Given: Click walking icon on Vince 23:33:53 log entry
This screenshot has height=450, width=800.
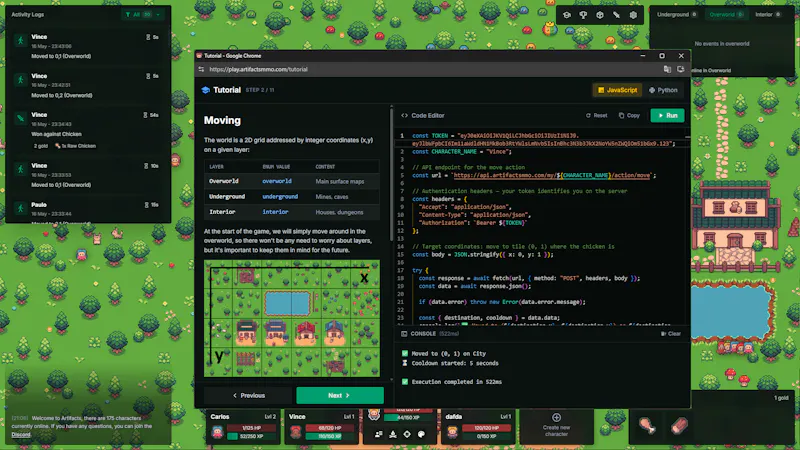Looking at the screenshot, I should coord(20,169).
